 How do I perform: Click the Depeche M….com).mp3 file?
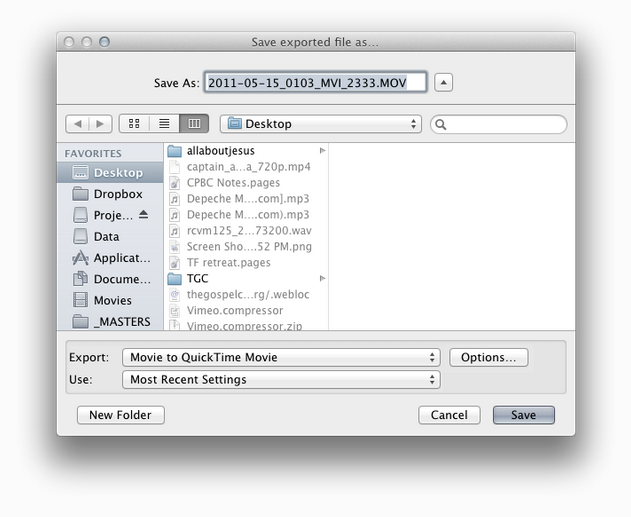[246, 214]
